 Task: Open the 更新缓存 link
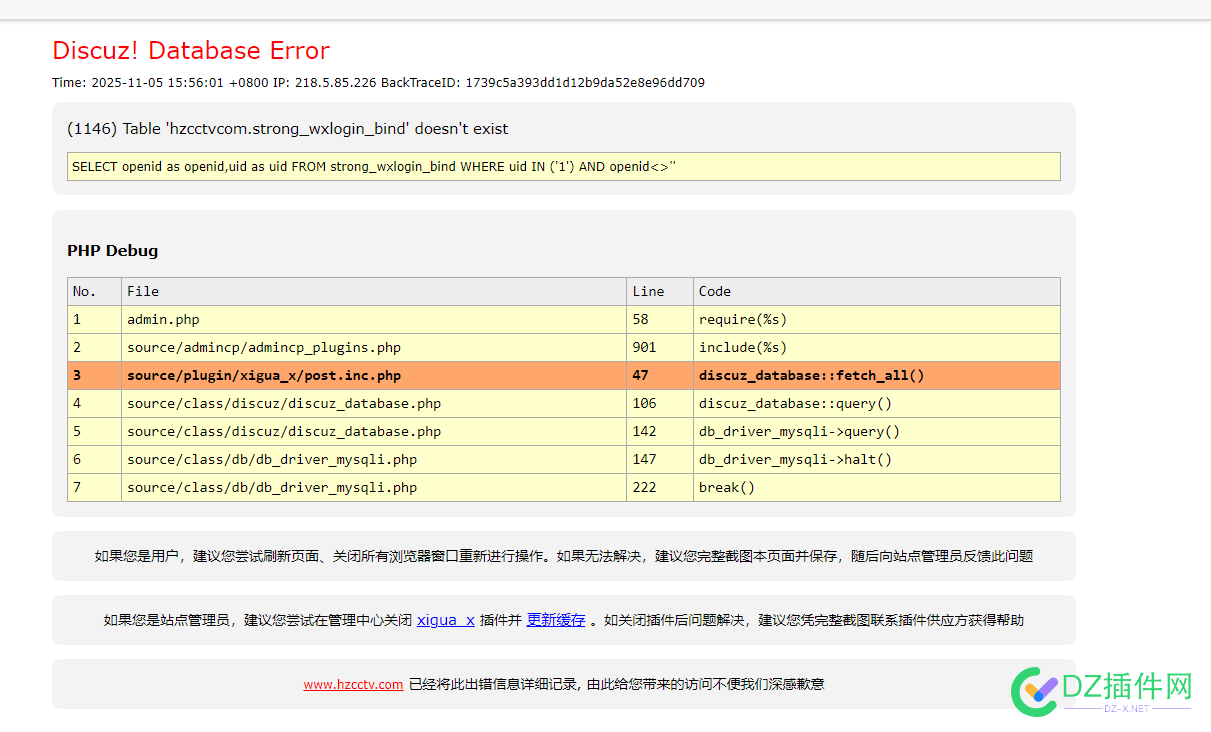(556, 620)
